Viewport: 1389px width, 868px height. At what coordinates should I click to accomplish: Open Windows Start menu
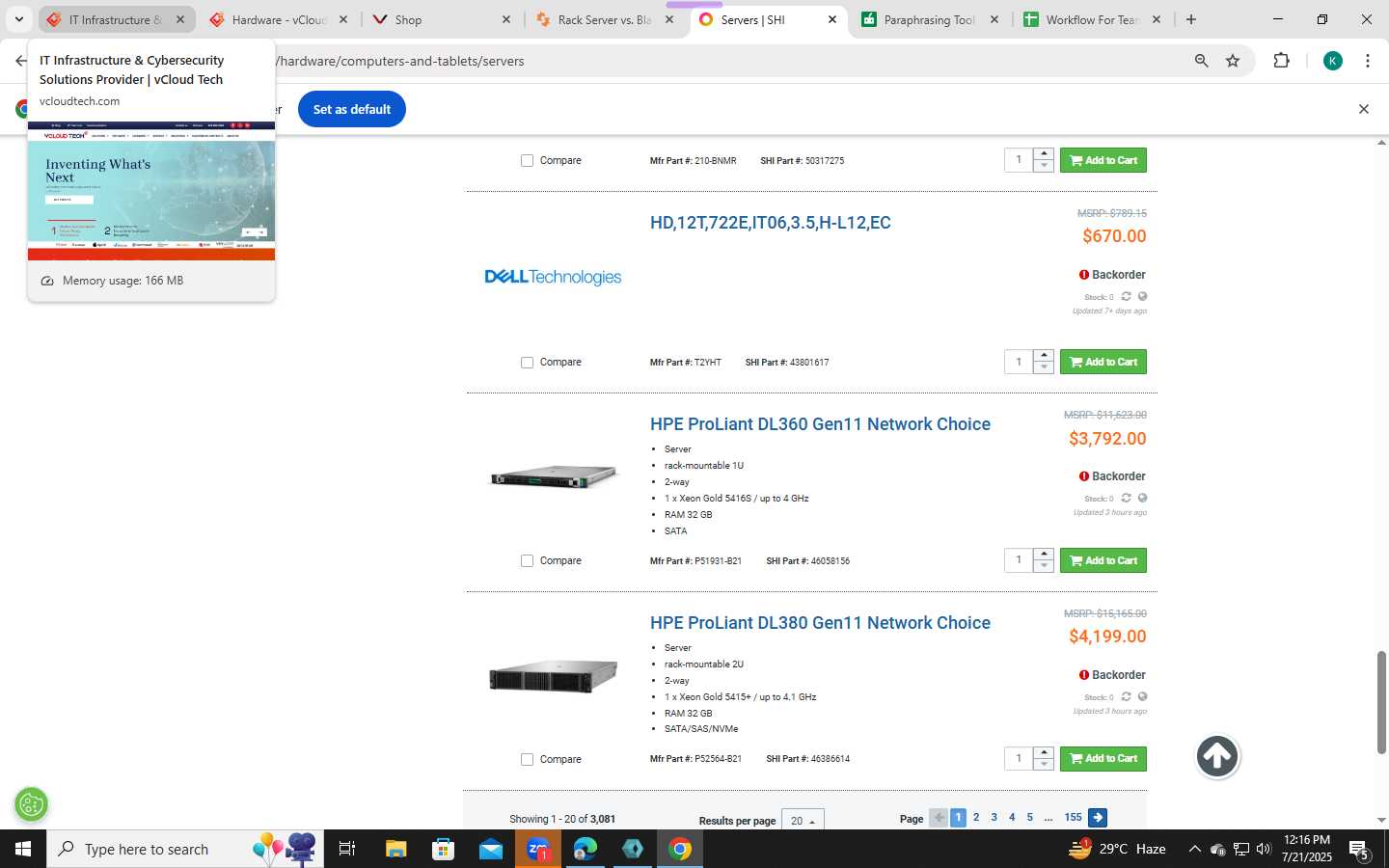click(23, 849)
